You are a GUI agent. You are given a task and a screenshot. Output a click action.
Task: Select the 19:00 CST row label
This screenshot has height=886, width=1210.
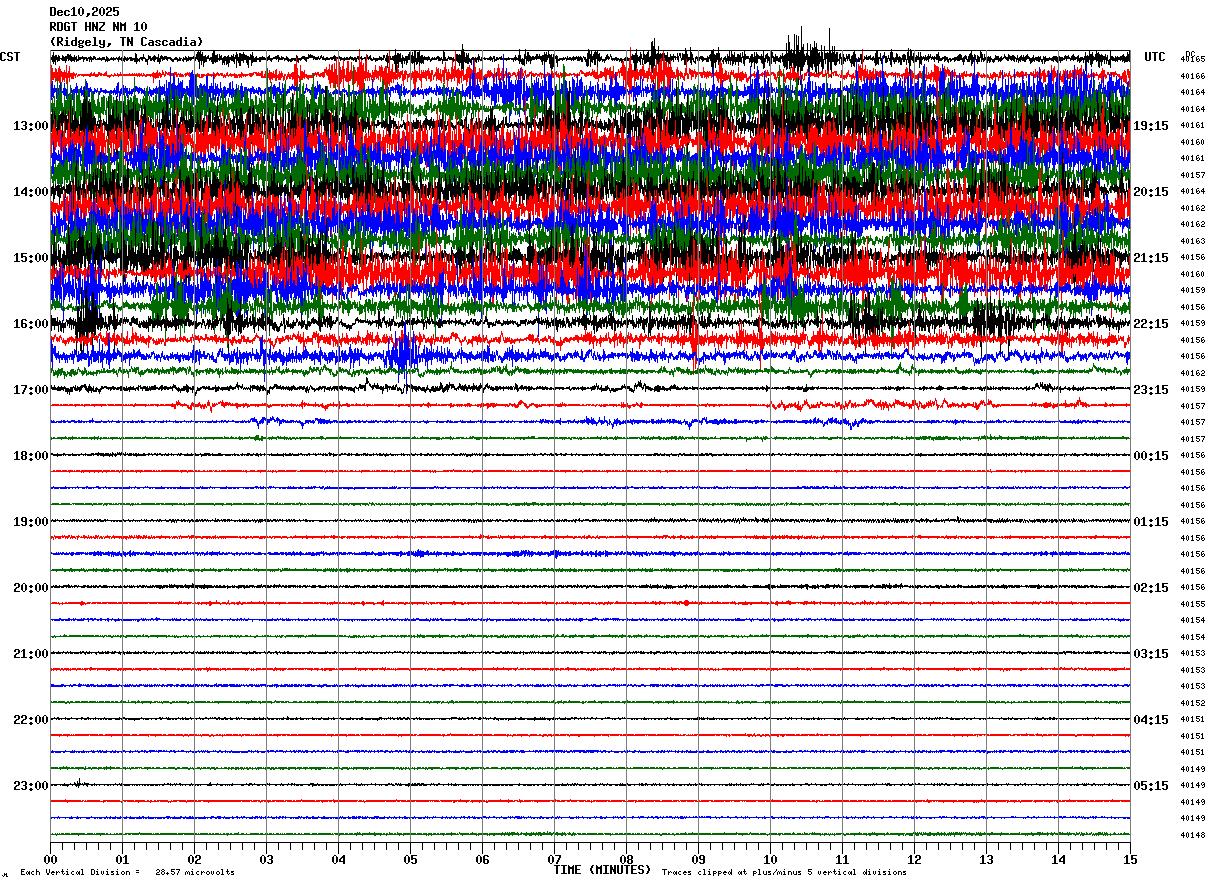(x=30, y=522)
